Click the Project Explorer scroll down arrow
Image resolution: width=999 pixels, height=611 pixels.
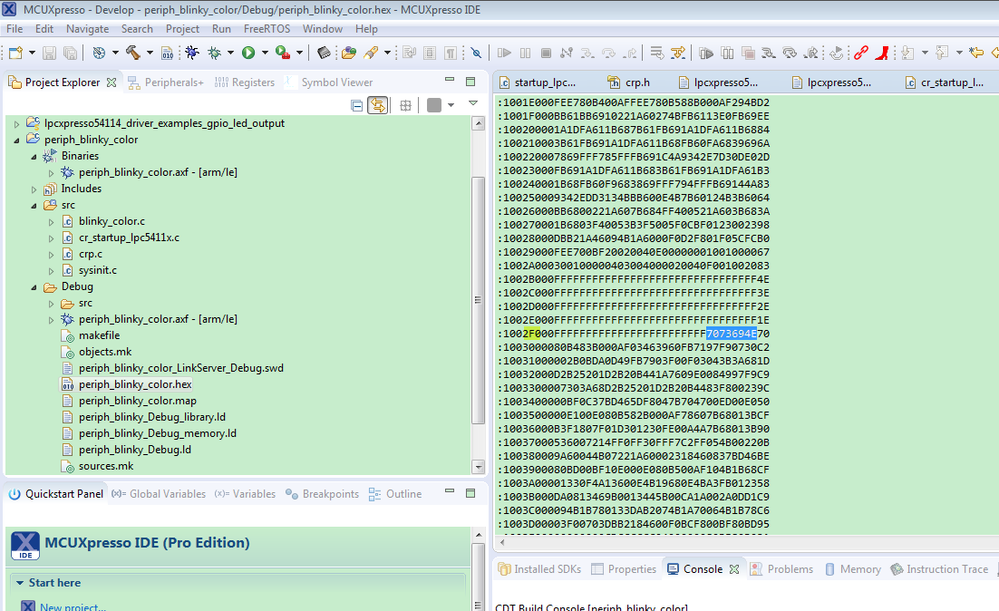[478, 466]
